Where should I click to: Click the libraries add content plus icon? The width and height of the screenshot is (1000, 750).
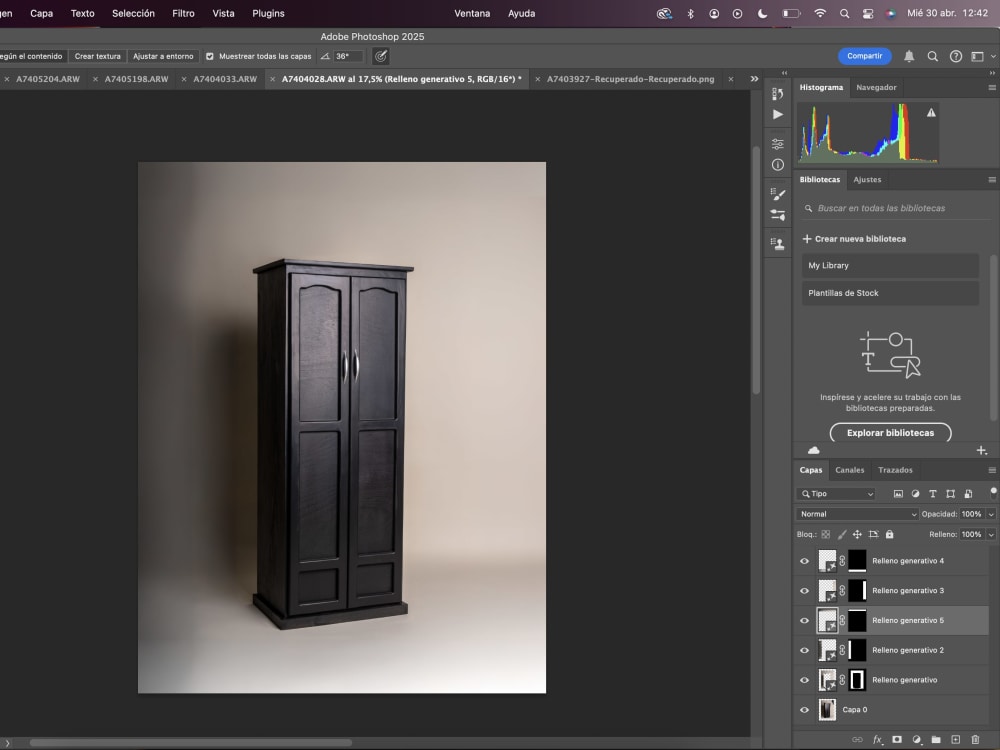click(982, 450)
